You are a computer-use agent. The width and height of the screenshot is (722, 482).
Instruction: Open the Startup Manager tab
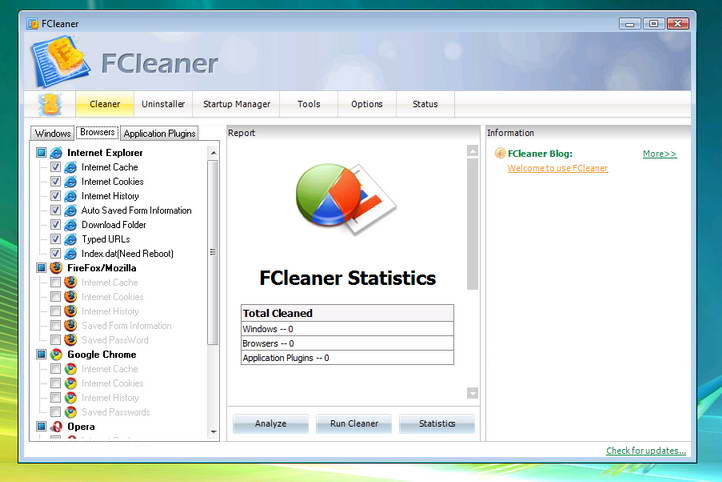(237, 104)
